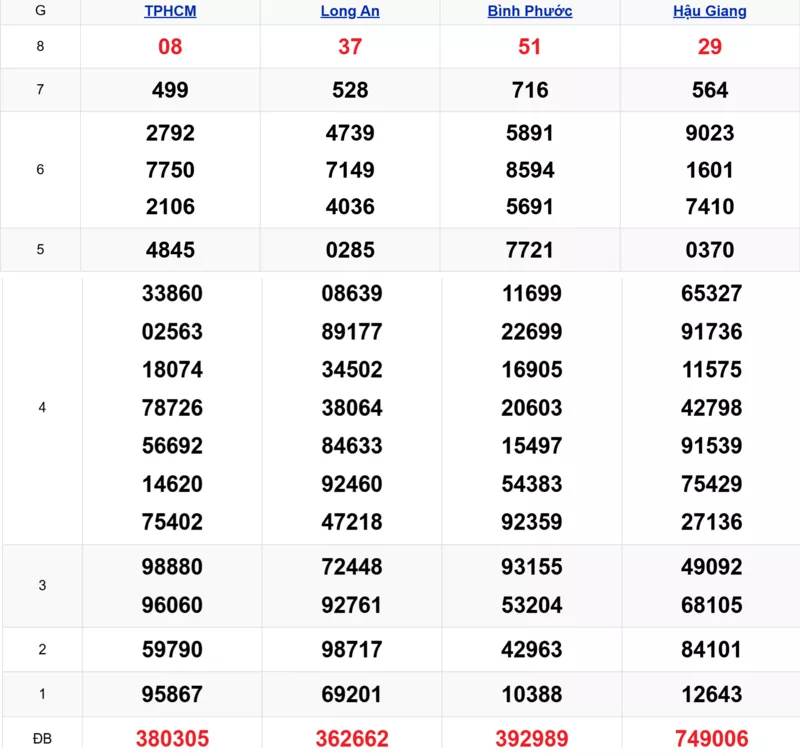Image resolution: width=800 pixels, height=756 pixels.
Task: Select Bình Phước special prize 392989
Action: click(x=531, y=738)
